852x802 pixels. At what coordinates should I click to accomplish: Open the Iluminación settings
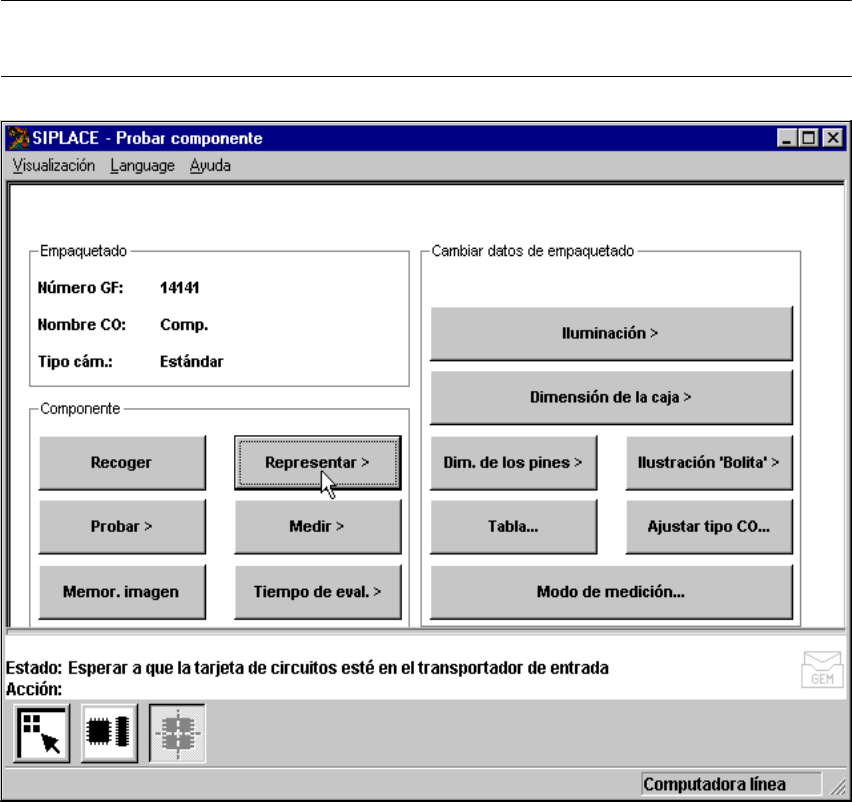tap(610, 333)
